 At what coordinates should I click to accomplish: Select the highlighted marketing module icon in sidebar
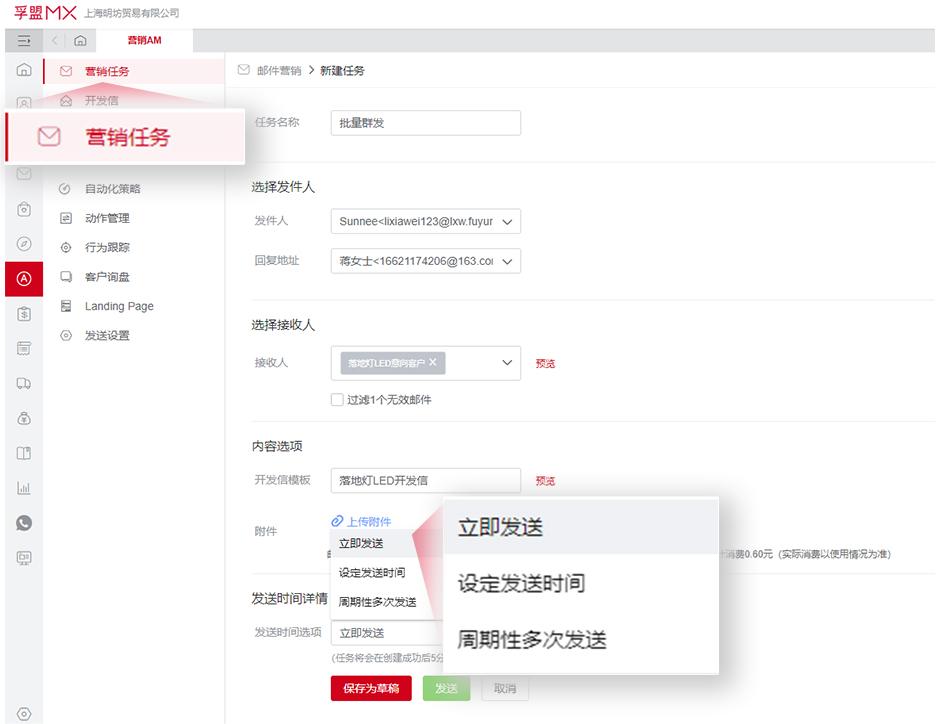pyautogui.click(x=24, y=278)
